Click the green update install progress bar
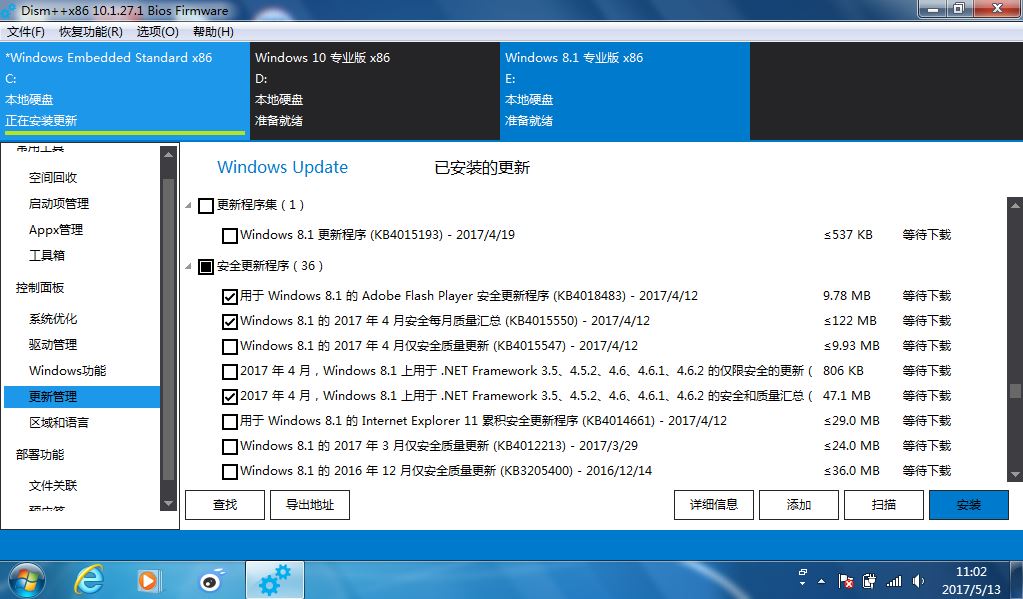1023x599 pixels. pyautogui.click(x=125, y=133)
